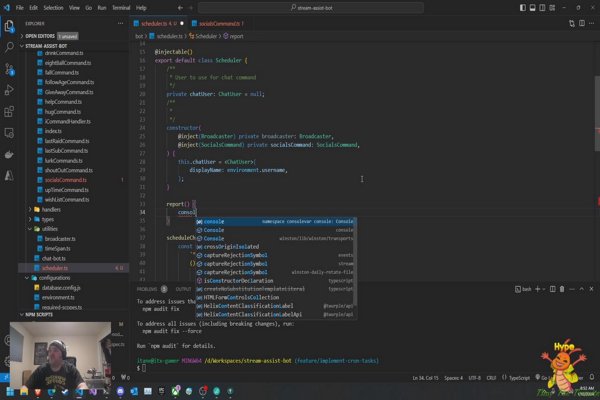
Task: Choose crossOriginIsolated from suggestions
Action: pos(276,247)
